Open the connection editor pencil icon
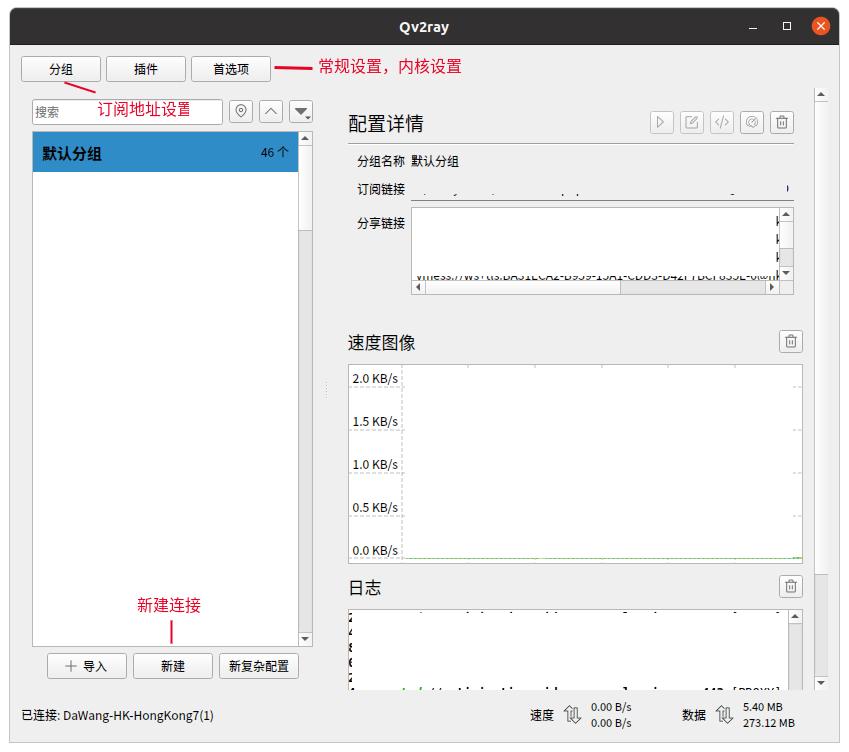 (690, 122)
